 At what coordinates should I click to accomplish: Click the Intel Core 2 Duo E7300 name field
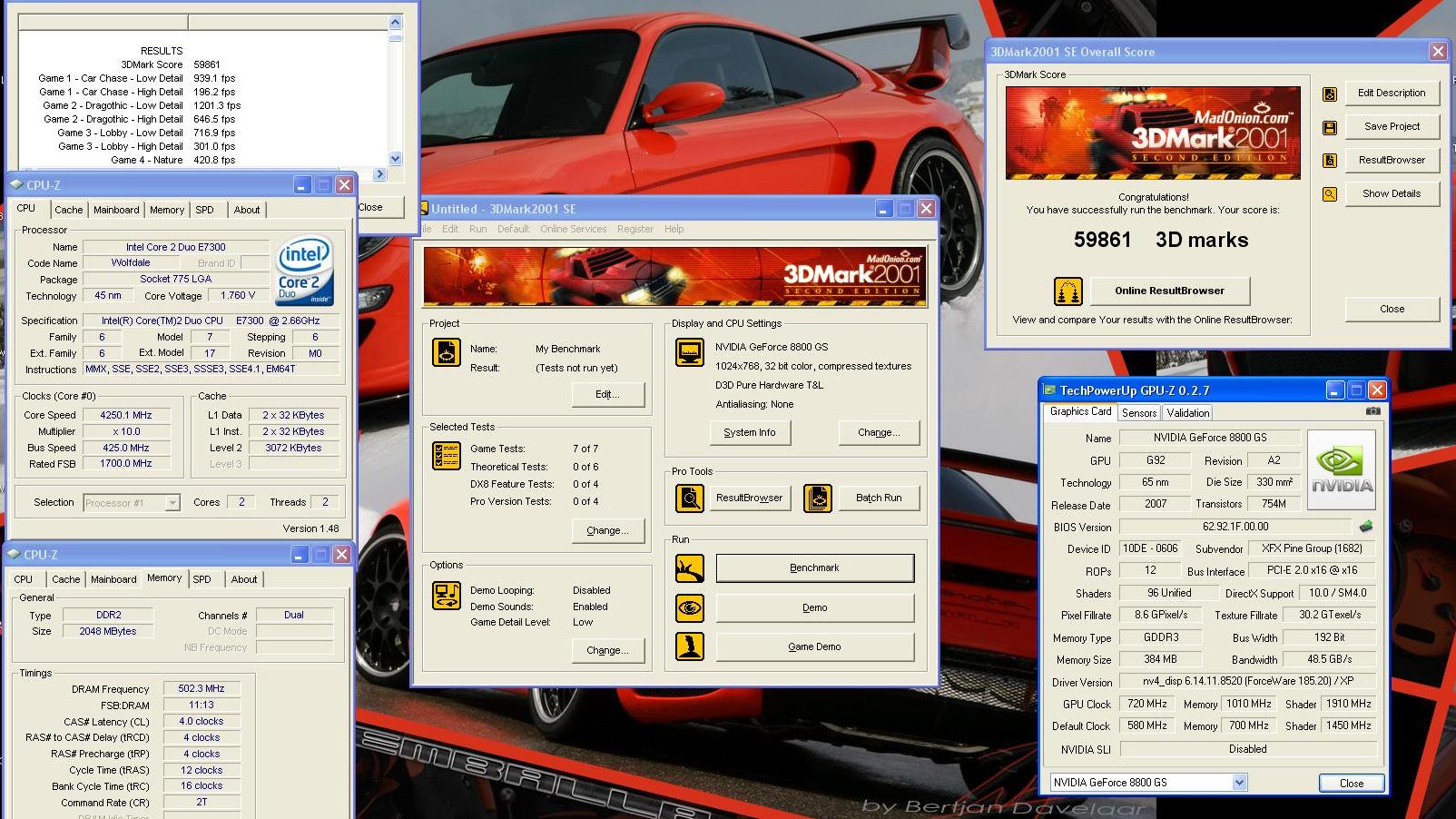[176, 247]
